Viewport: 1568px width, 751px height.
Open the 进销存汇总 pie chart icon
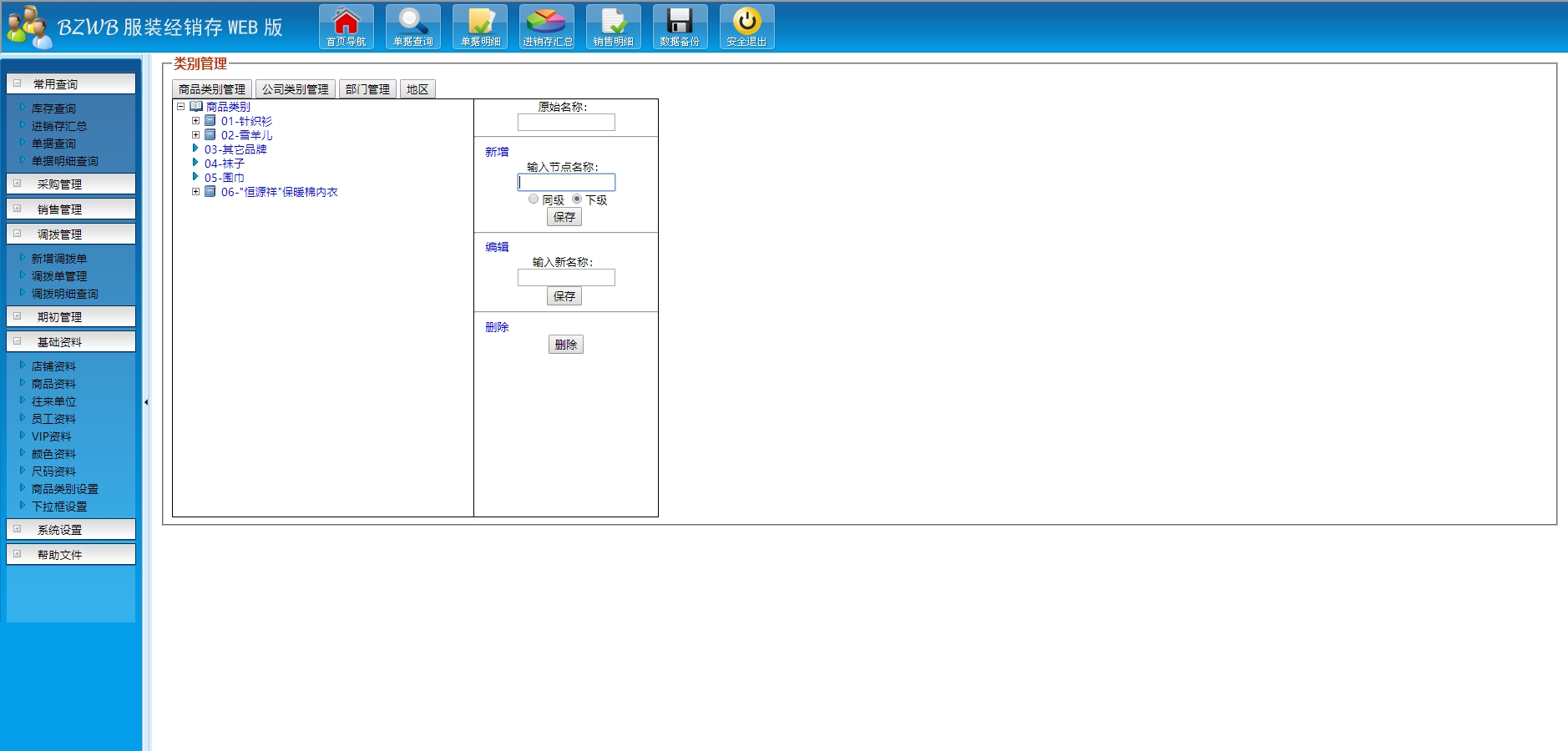(547, 27)
